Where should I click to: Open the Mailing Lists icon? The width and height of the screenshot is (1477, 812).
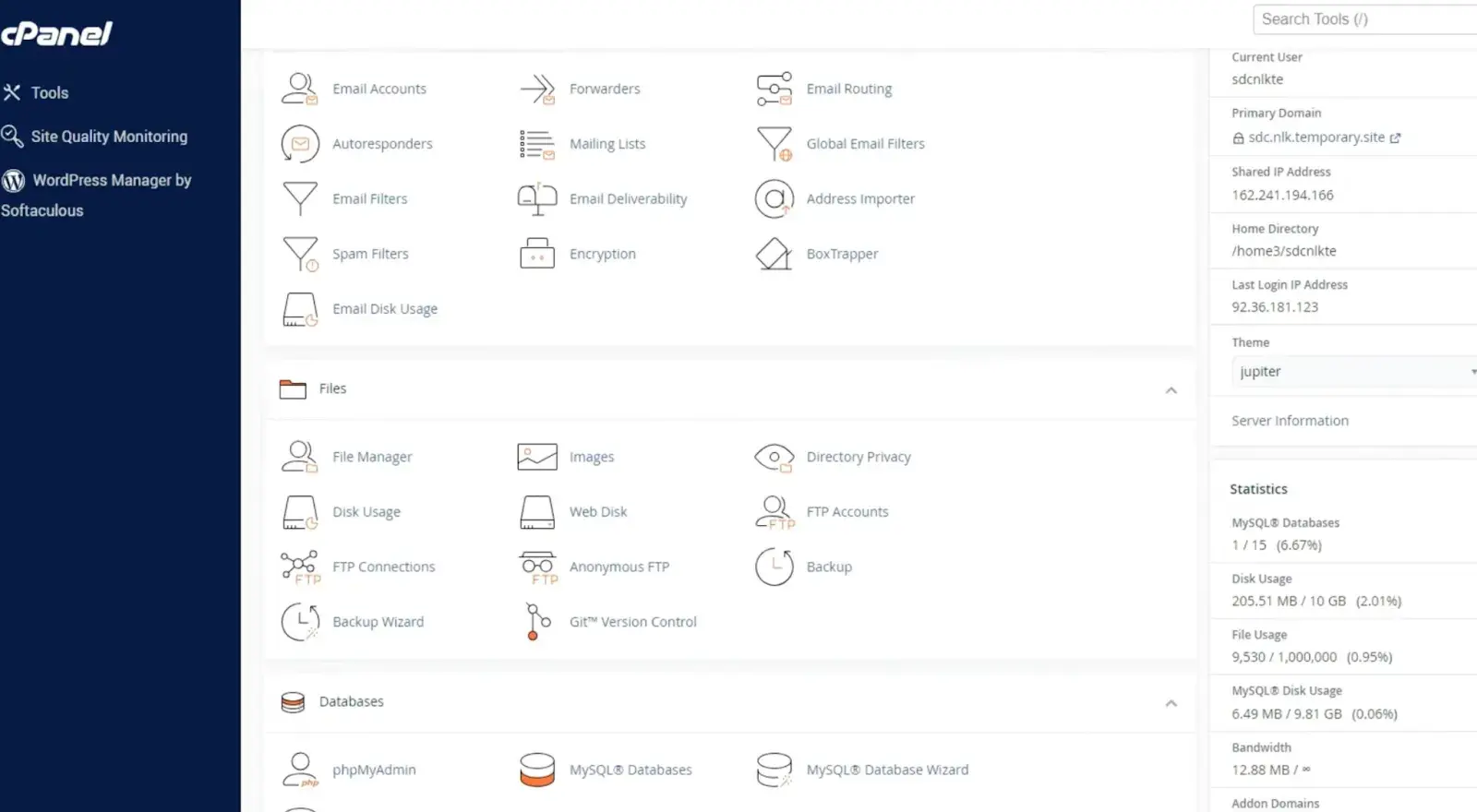click(x=537, y=144)
